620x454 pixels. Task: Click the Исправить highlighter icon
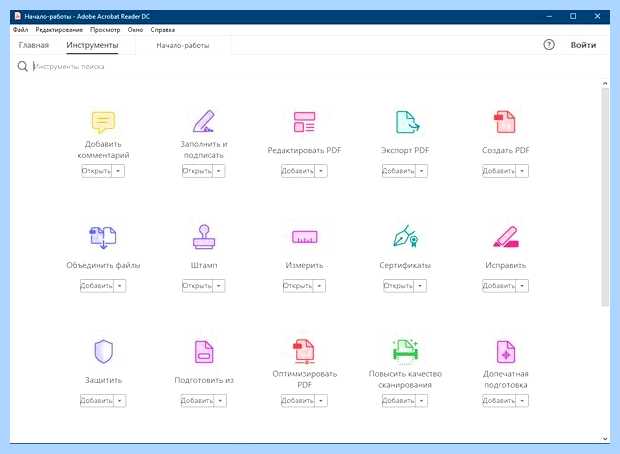point(506,236)
